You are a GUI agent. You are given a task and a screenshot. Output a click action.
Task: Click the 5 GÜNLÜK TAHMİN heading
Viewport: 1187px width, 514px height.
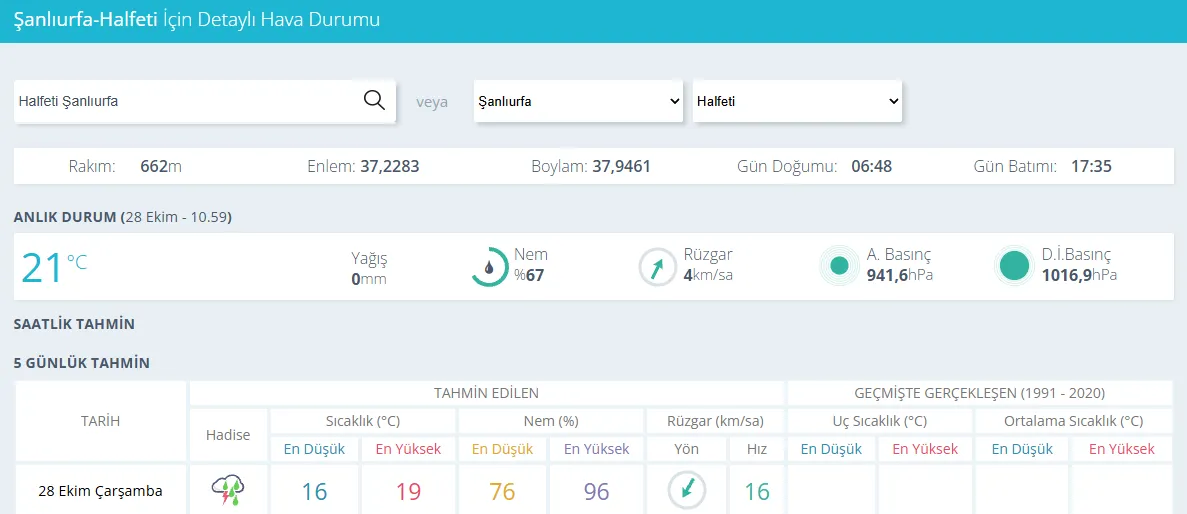82,363
